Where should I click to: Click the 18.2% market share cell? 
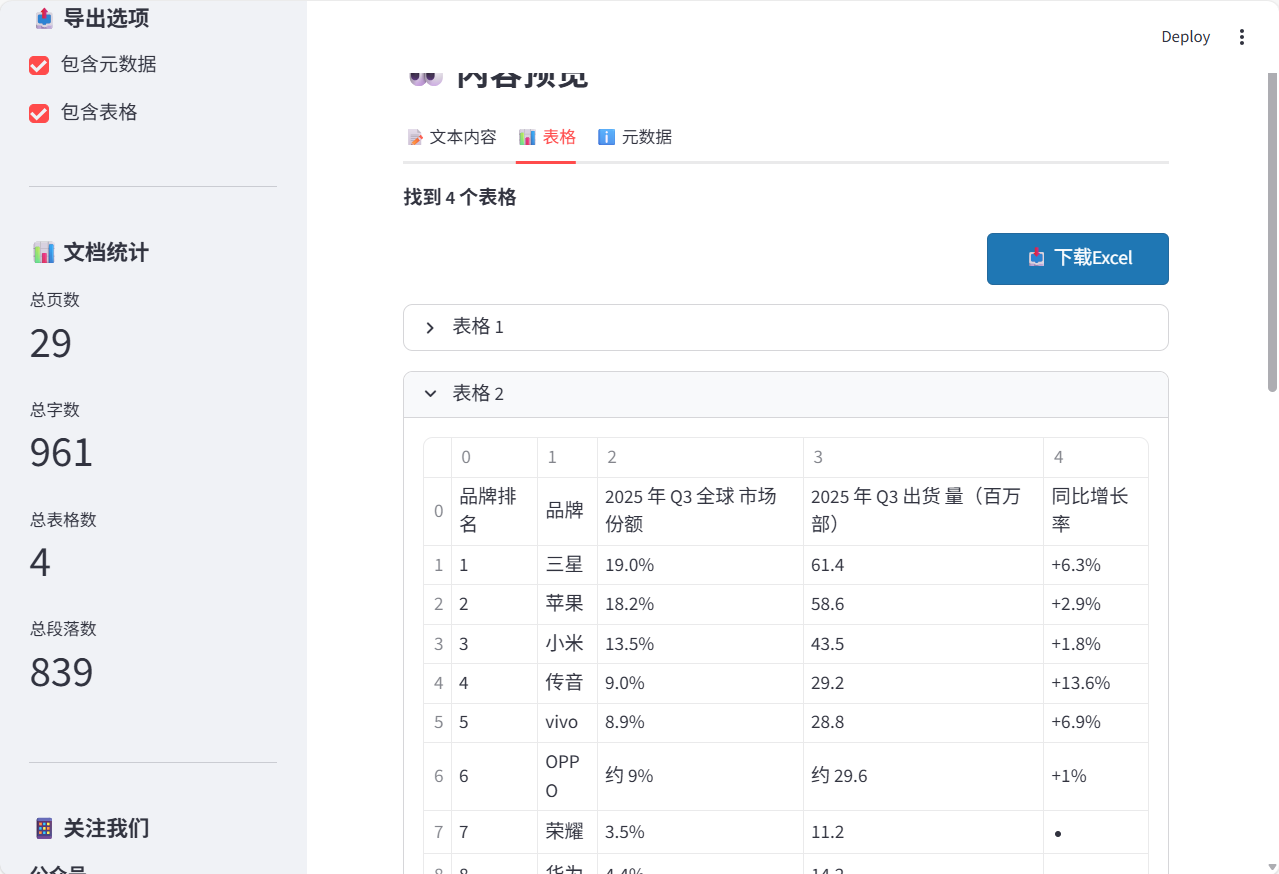coord(700,604)
